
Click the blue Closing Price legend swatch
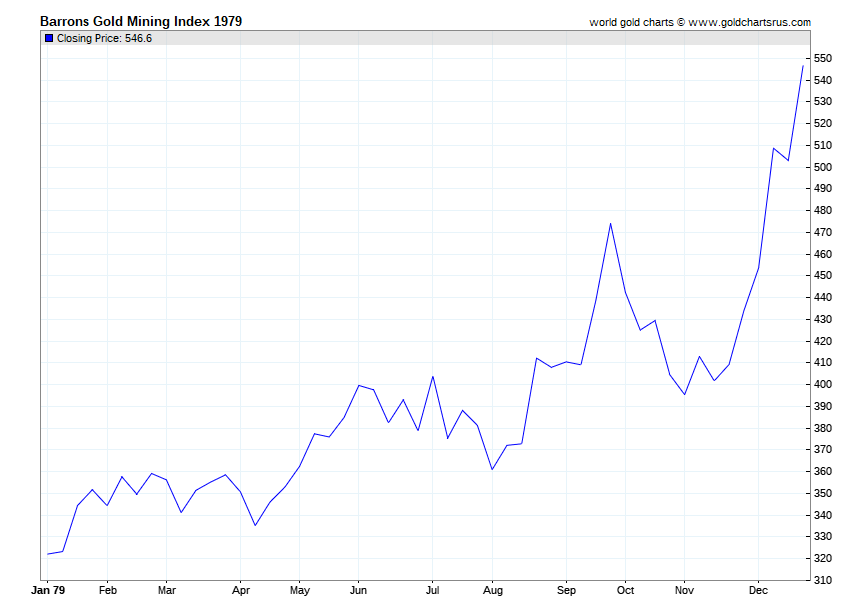click(x=49, y=38)
